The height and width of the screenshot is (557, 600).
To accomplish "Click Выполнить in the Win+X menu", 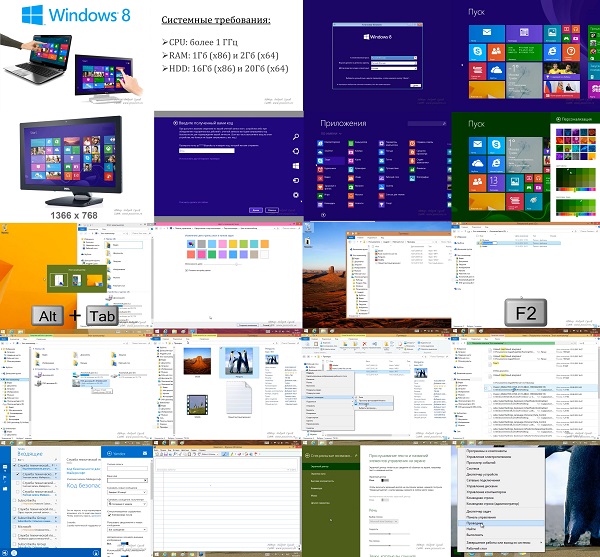I will click(x=474, y=535).
